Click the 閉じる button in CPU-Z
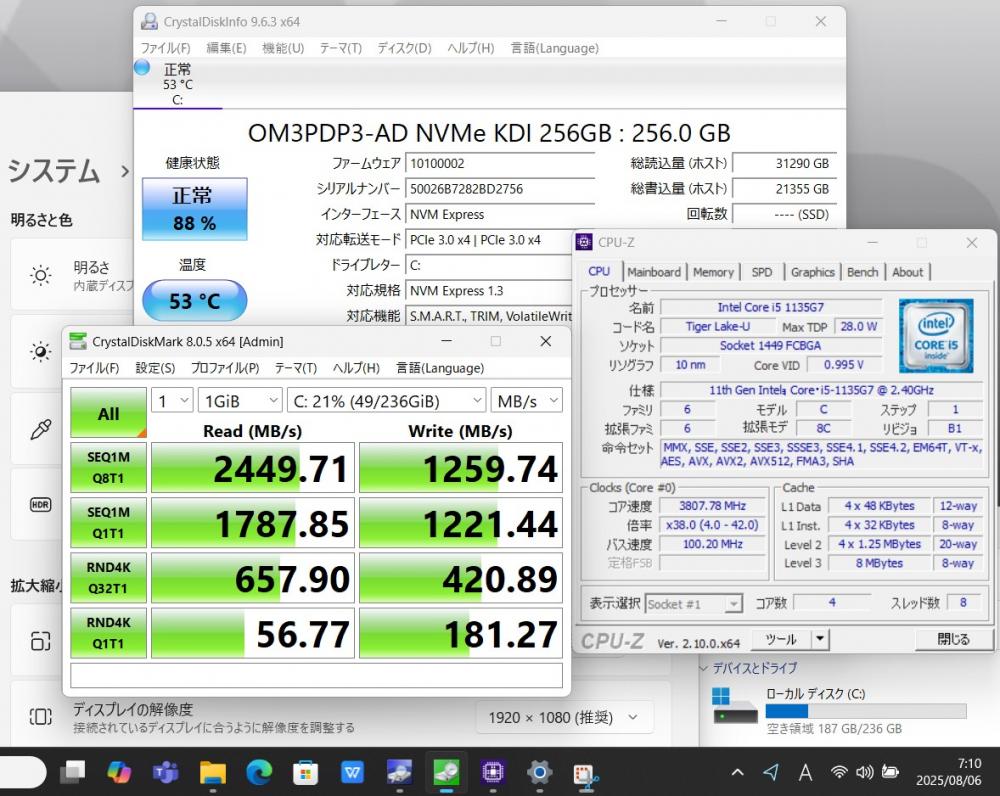This screenshot has width=1000, height=796. tap(953, 638)
